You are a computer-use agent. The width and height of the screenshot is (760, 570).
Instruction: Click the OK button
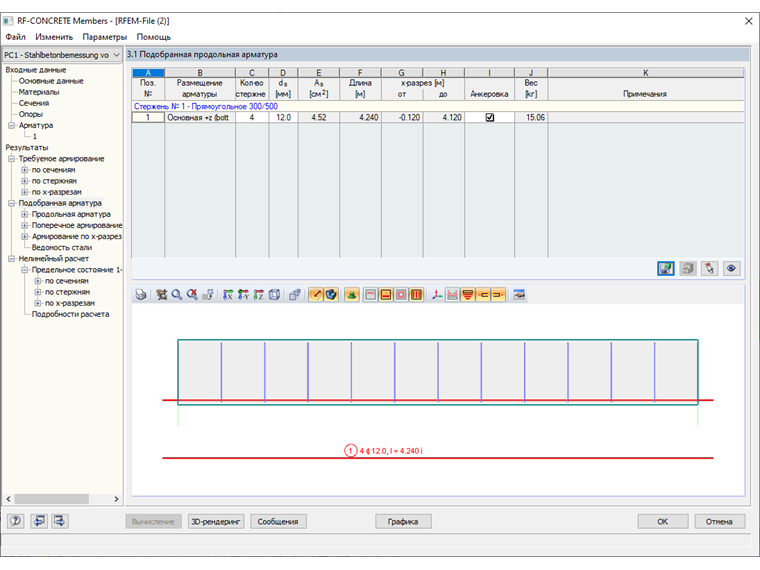tap(663, 522)
